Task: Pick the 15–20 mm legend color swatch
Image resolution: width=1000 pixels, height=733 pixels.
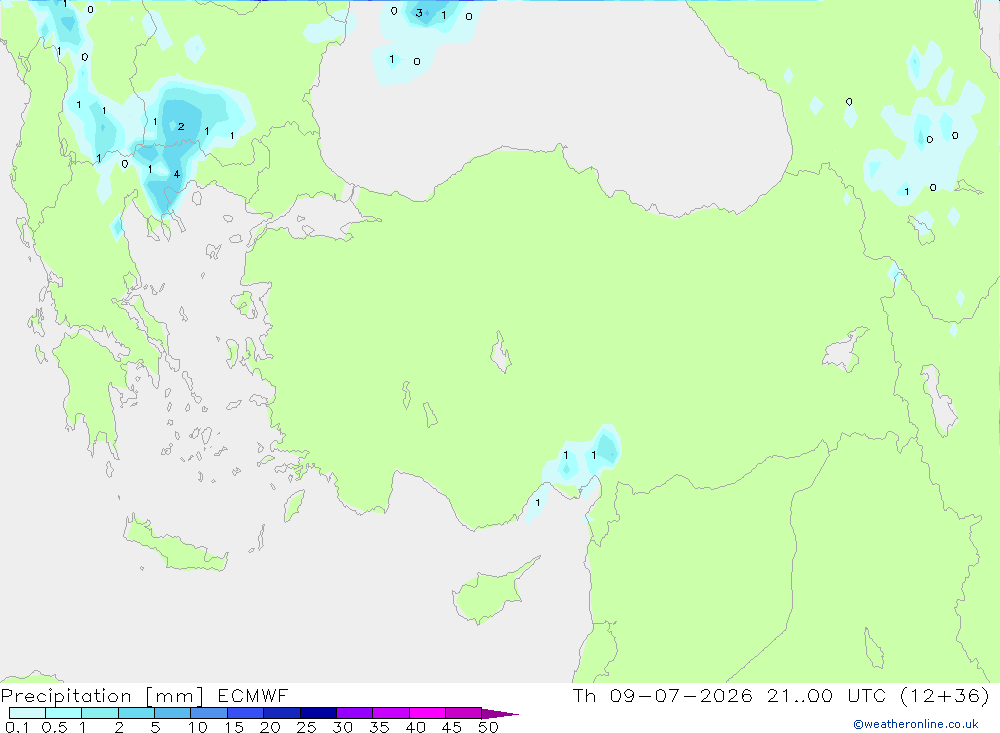Action: [246, 713]
